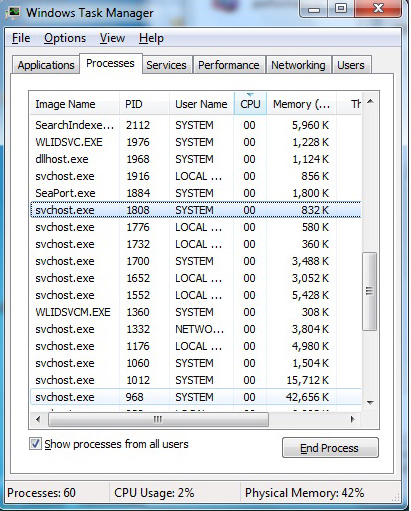The width and height of the screenshot is (411, 511).
Task: Click Processes: 60 in status bar
Action: click(x=42, y=493)
